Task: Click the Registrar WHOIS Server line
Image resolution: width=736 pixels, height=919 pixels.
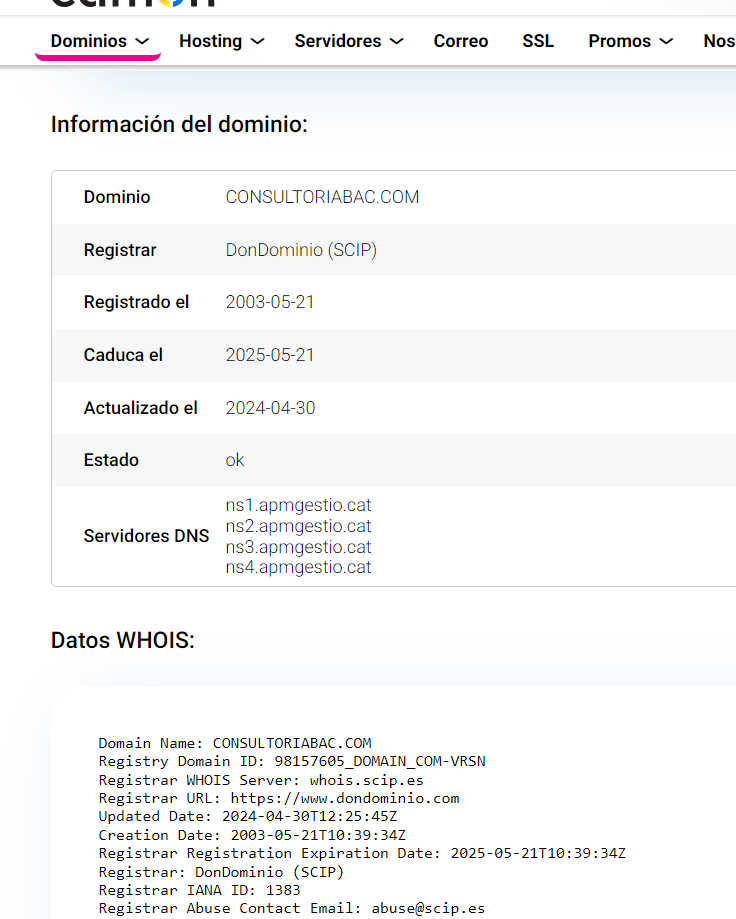Action: point(261,780)
